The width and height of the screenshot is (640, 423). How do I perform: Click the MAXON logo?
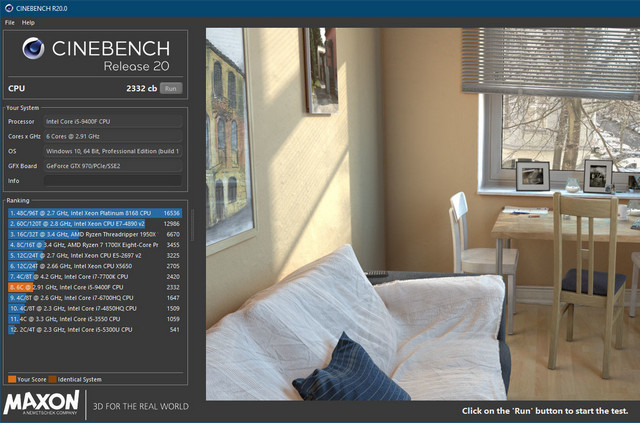click(41, 403)
